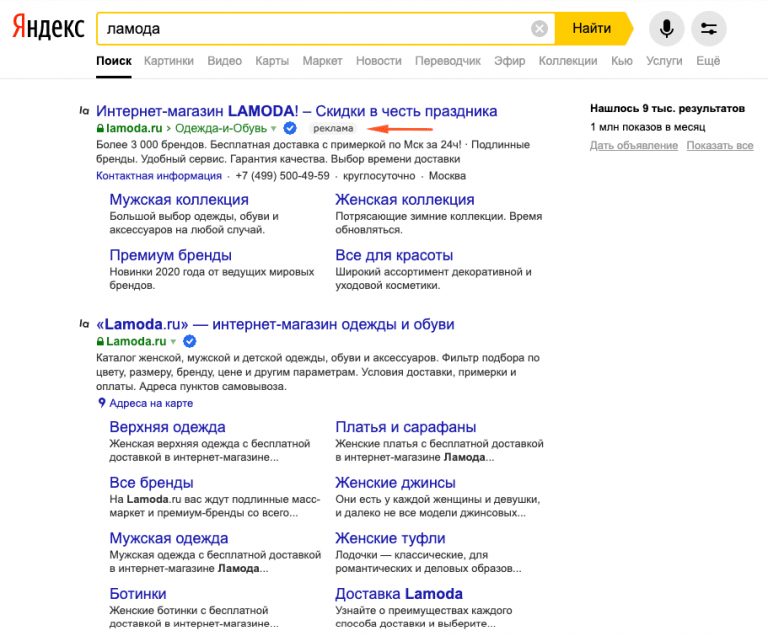The width and height of the screenshot is (768, 636).
Task: Open Платья и сарафаны sitelink
Action: (x=406, y=427)
